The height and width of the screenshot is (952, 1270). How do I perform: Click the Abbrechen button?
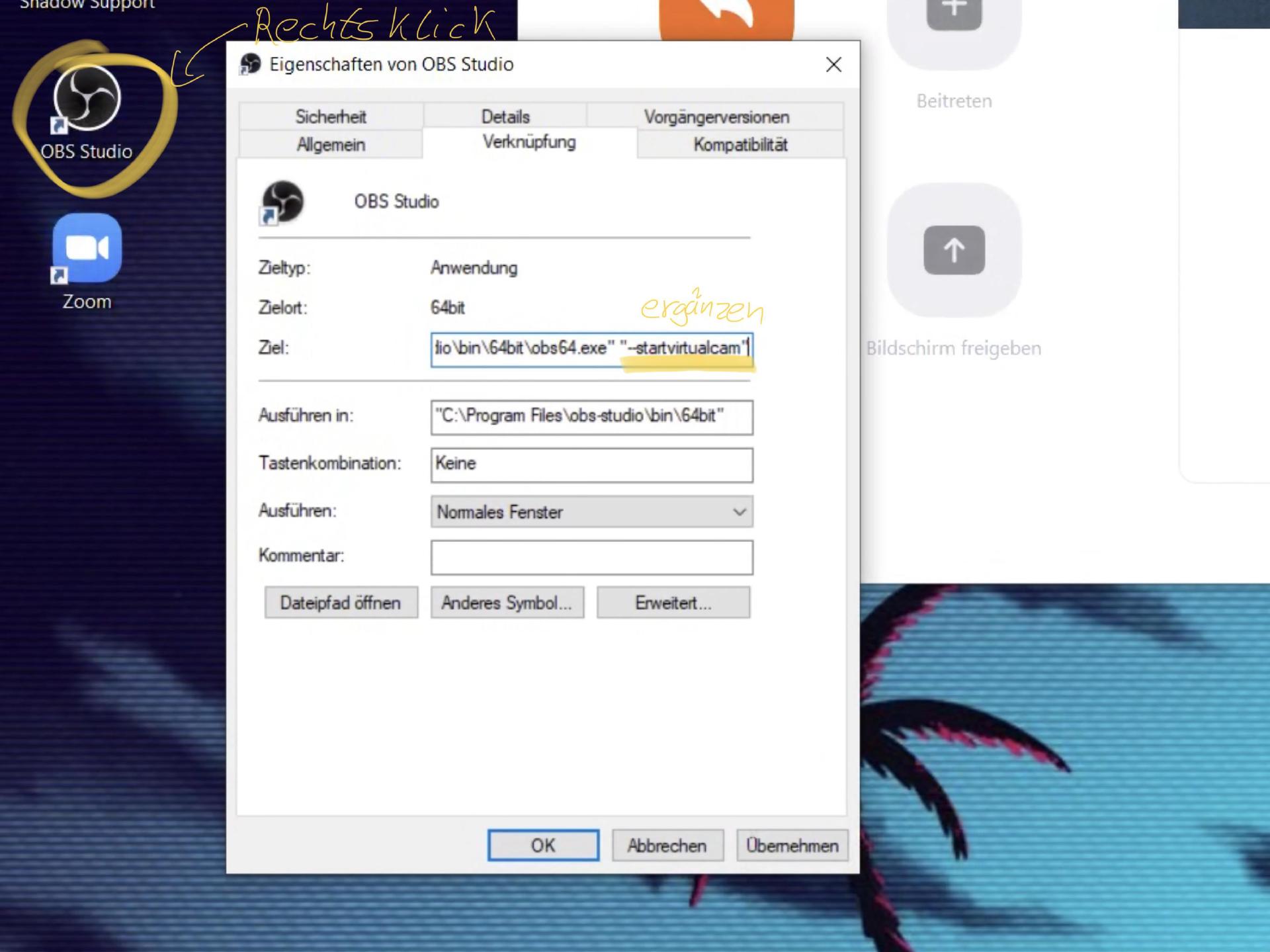point(667,845)
